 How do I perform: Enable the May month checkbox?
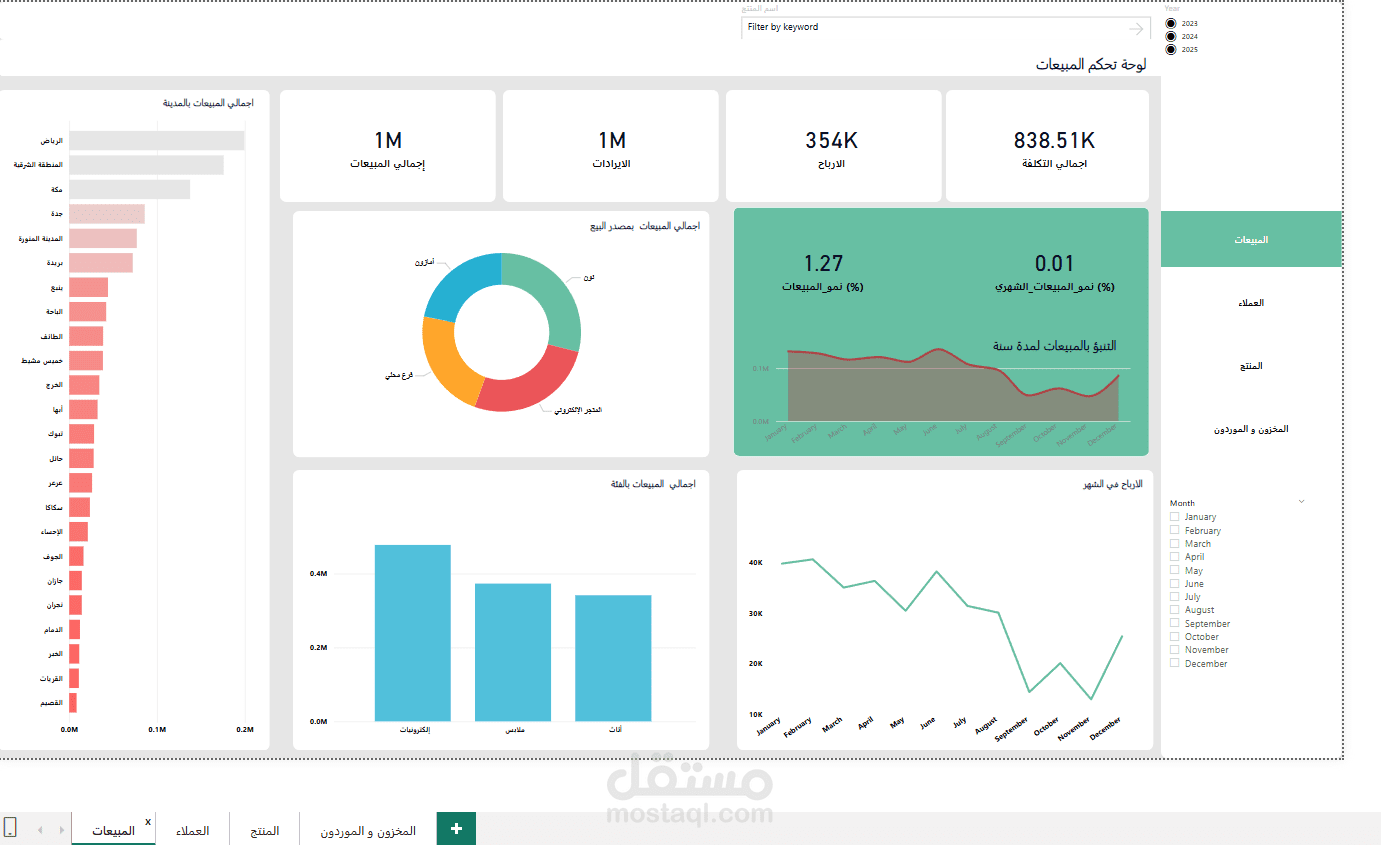click(1175, 570)
